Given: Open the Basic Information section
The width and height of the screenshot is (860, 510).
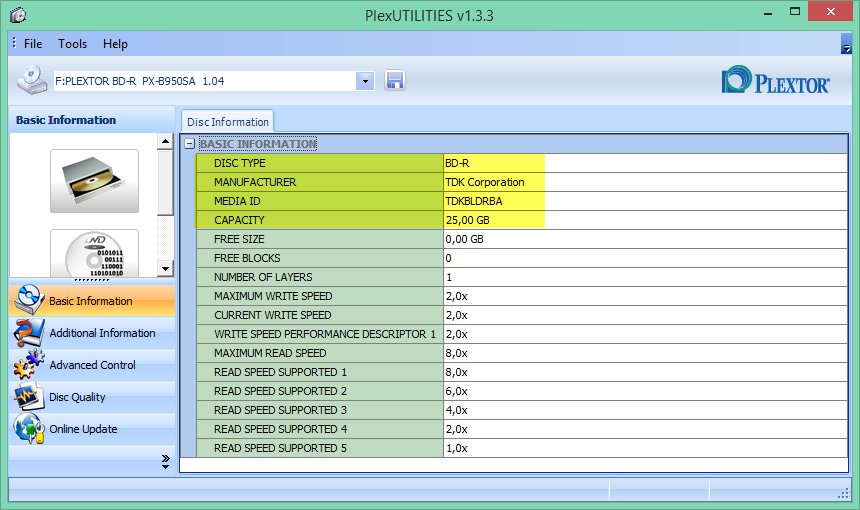Looking at the screenshot, I should (x=92, y=301).
